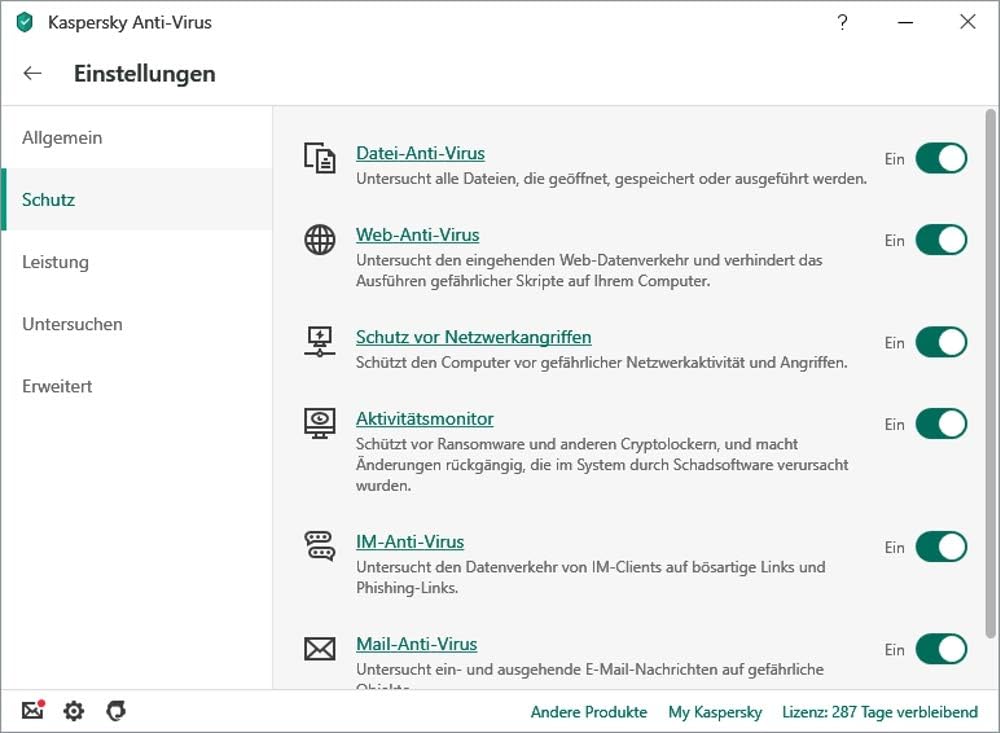Go back using the arrow button
The width and height of the screenshot is (1000, 733).
click(x=33, y=73)
